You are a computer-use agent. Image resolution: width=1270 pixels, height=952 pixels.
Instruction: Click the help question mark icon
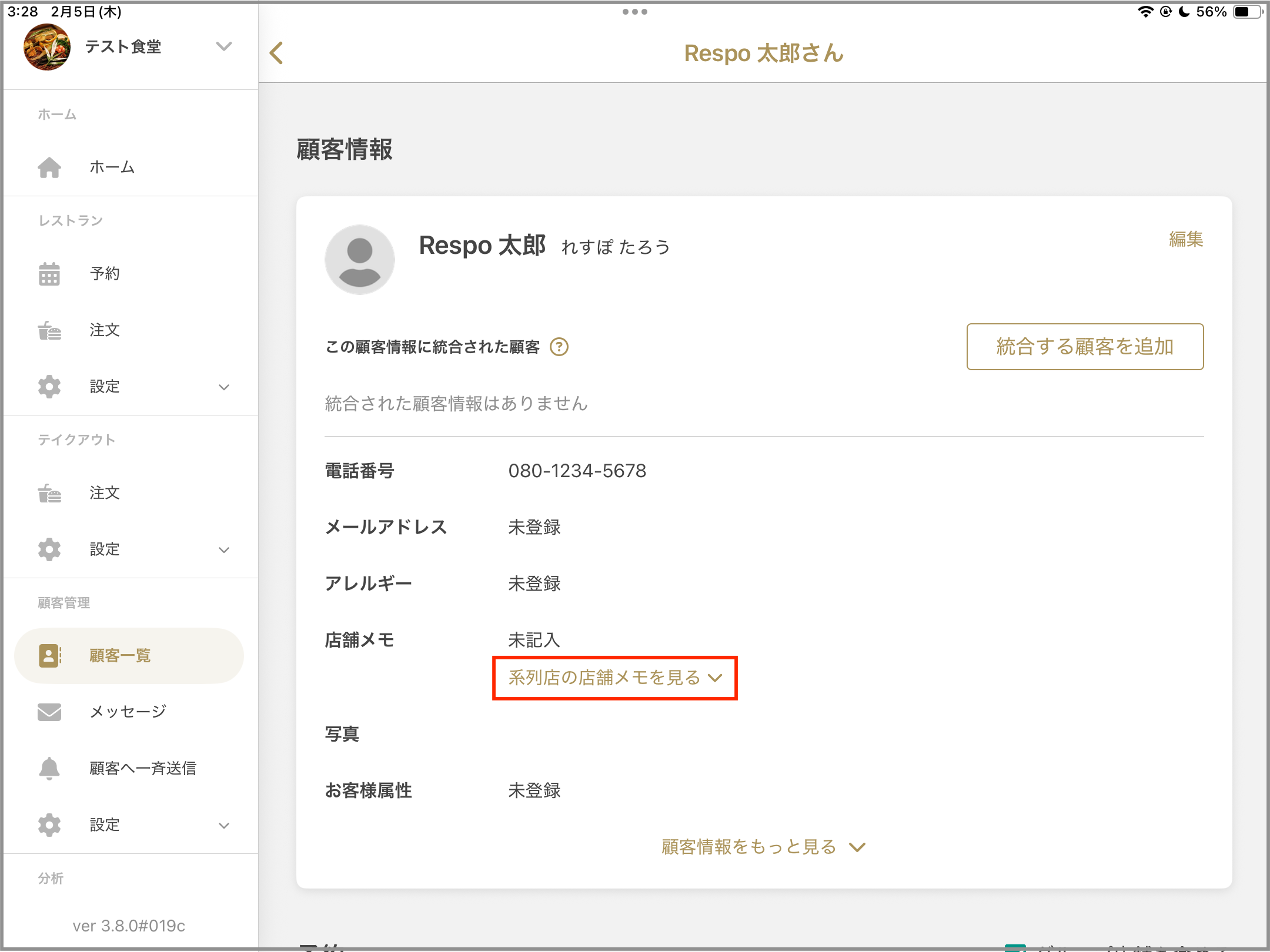tap(559, 347)
